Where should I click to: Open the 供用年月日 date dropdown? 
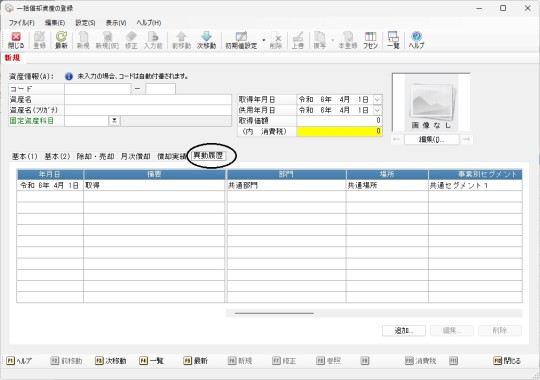[x=377, y=110]
